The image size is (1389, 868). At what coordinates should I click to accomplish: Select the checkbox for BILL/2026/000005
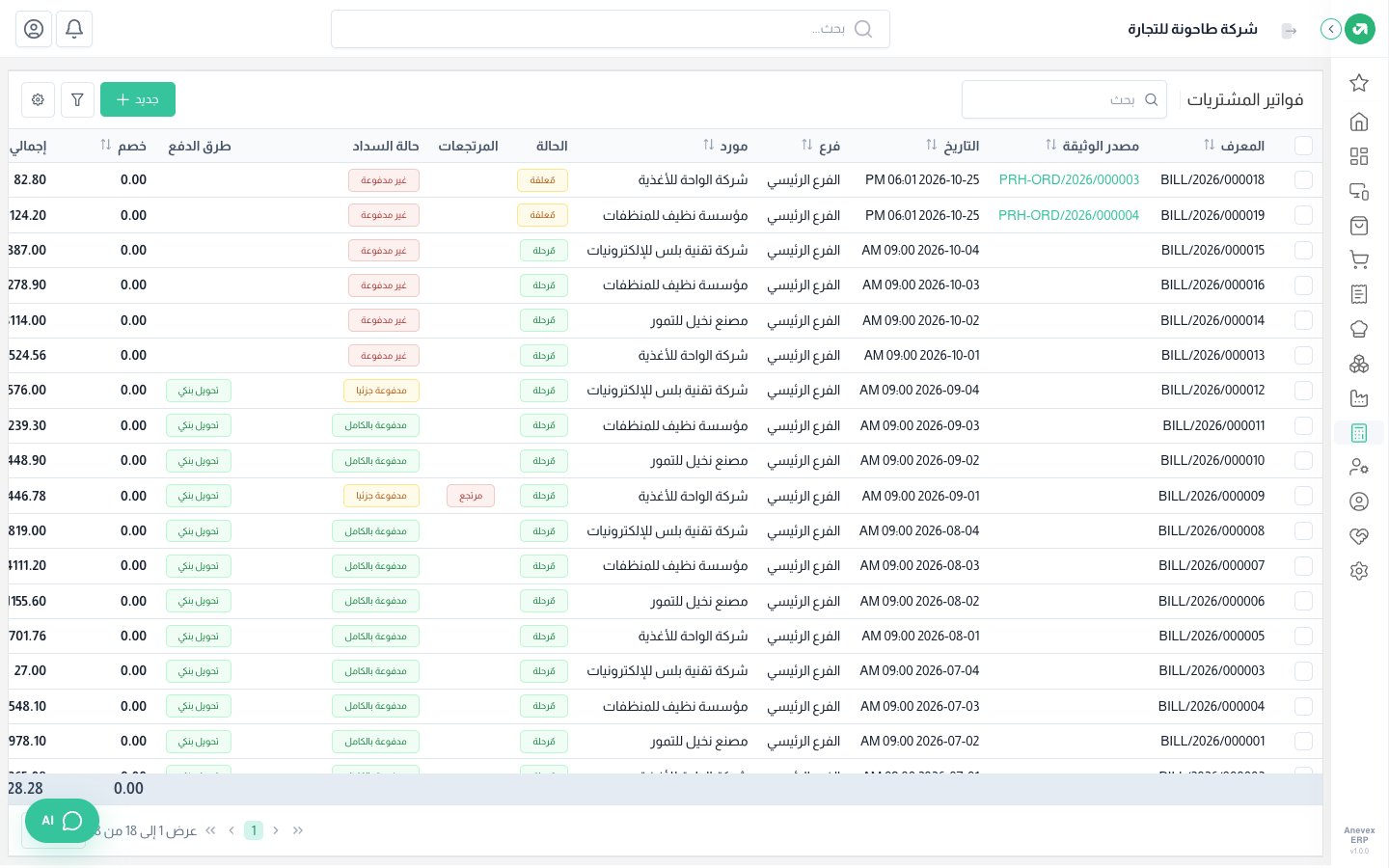pyautogui.click(x=1304, y=637)
